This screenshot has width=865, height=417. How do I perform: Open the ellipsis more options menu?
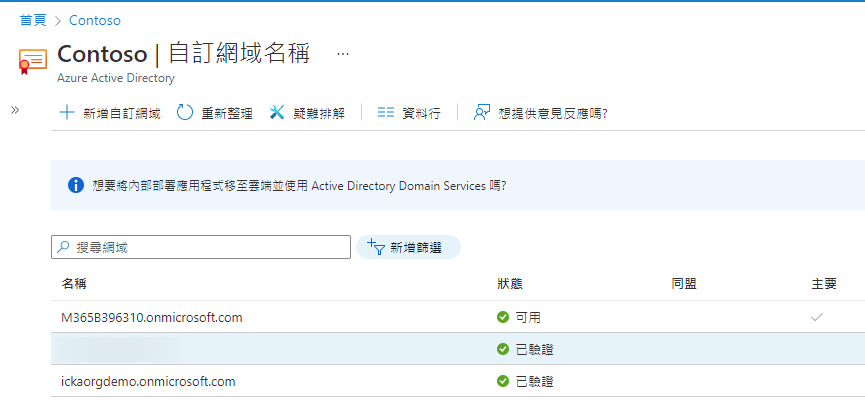343,53
